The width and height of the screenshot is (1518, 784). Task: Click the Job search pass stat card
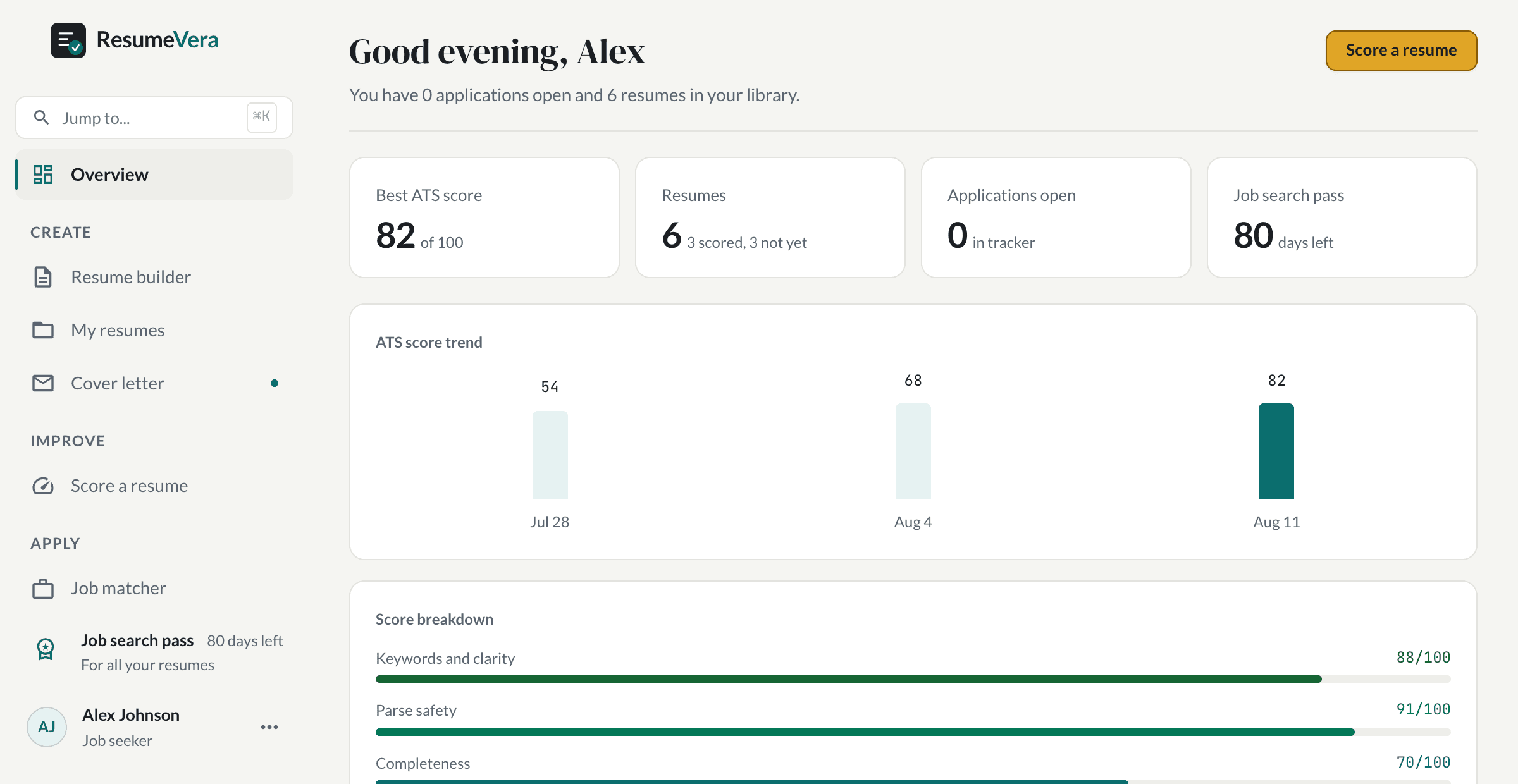pyautogui.click(x=1342, y=217)
